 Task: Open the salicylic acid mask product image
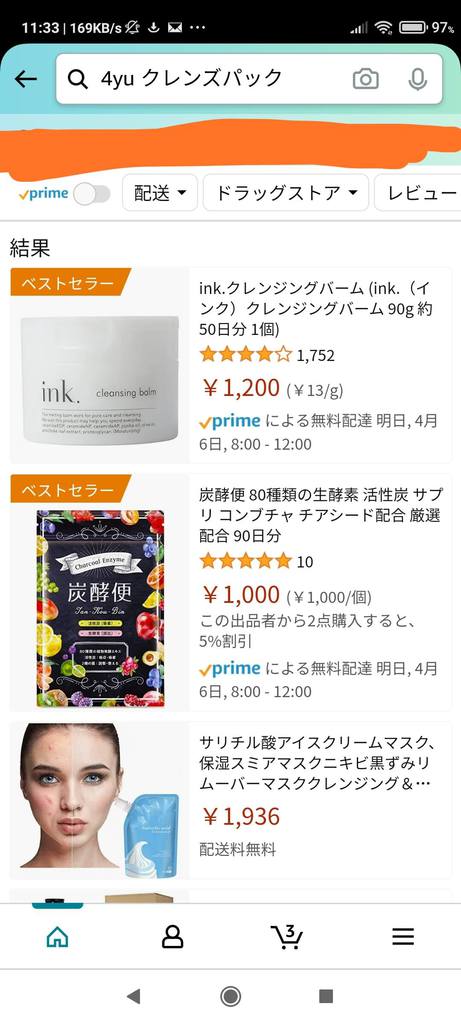pos(99,800)
